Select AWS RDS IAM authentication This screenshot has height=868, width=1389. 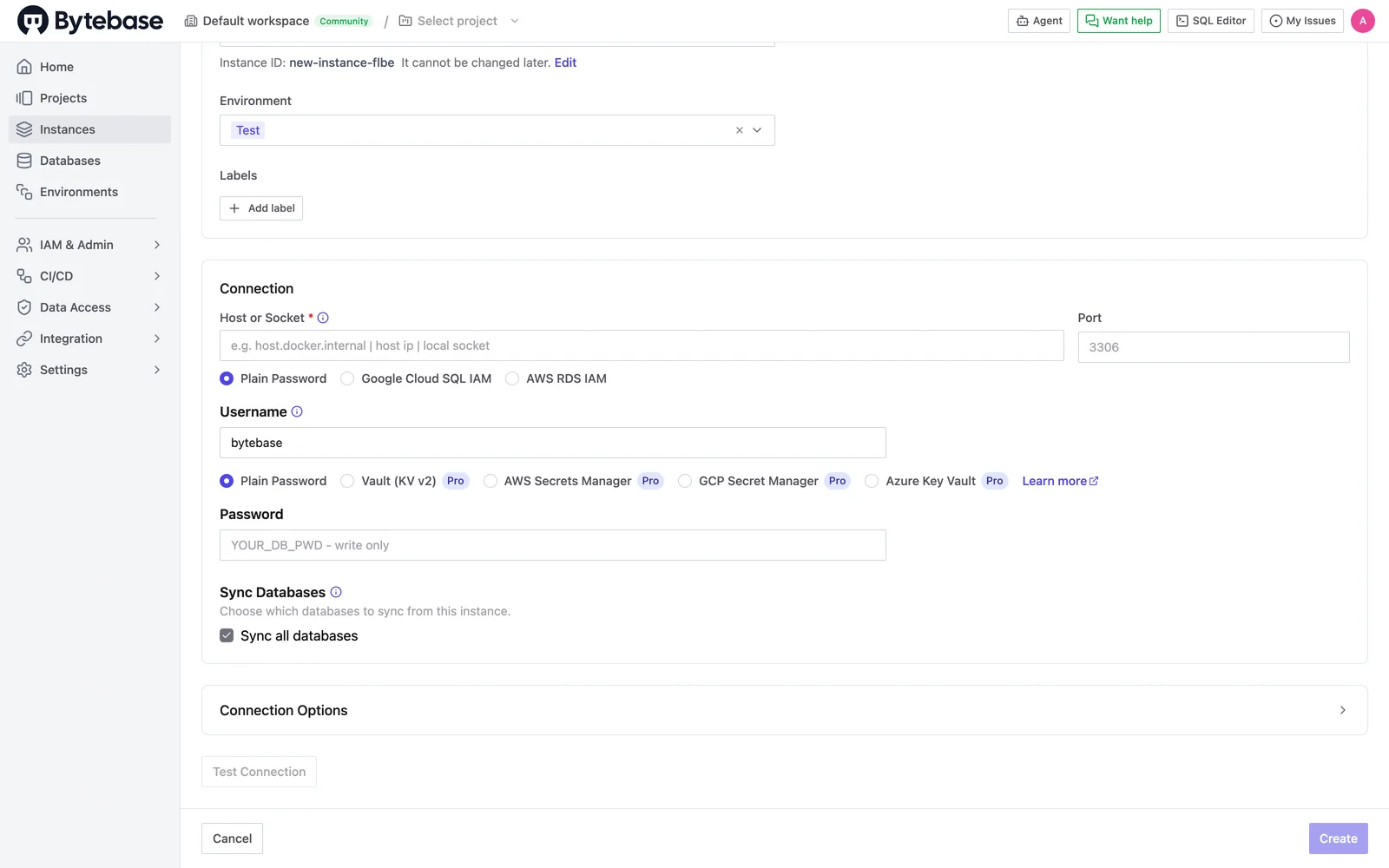point(512,378)
